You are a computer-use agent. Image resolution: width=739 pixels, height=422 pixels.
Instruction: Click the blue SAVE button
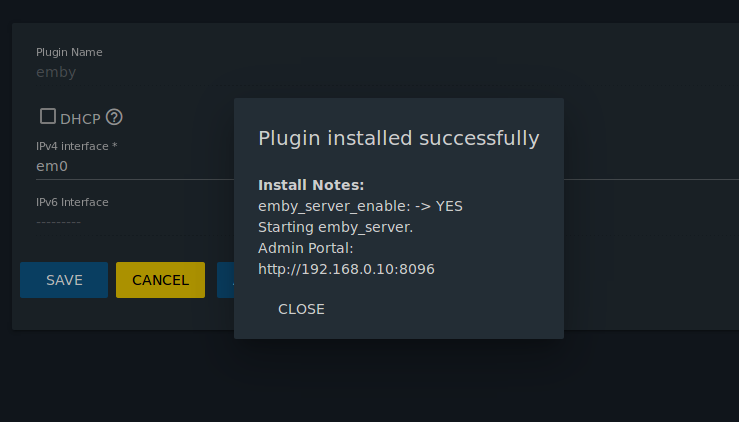point(64,280)
